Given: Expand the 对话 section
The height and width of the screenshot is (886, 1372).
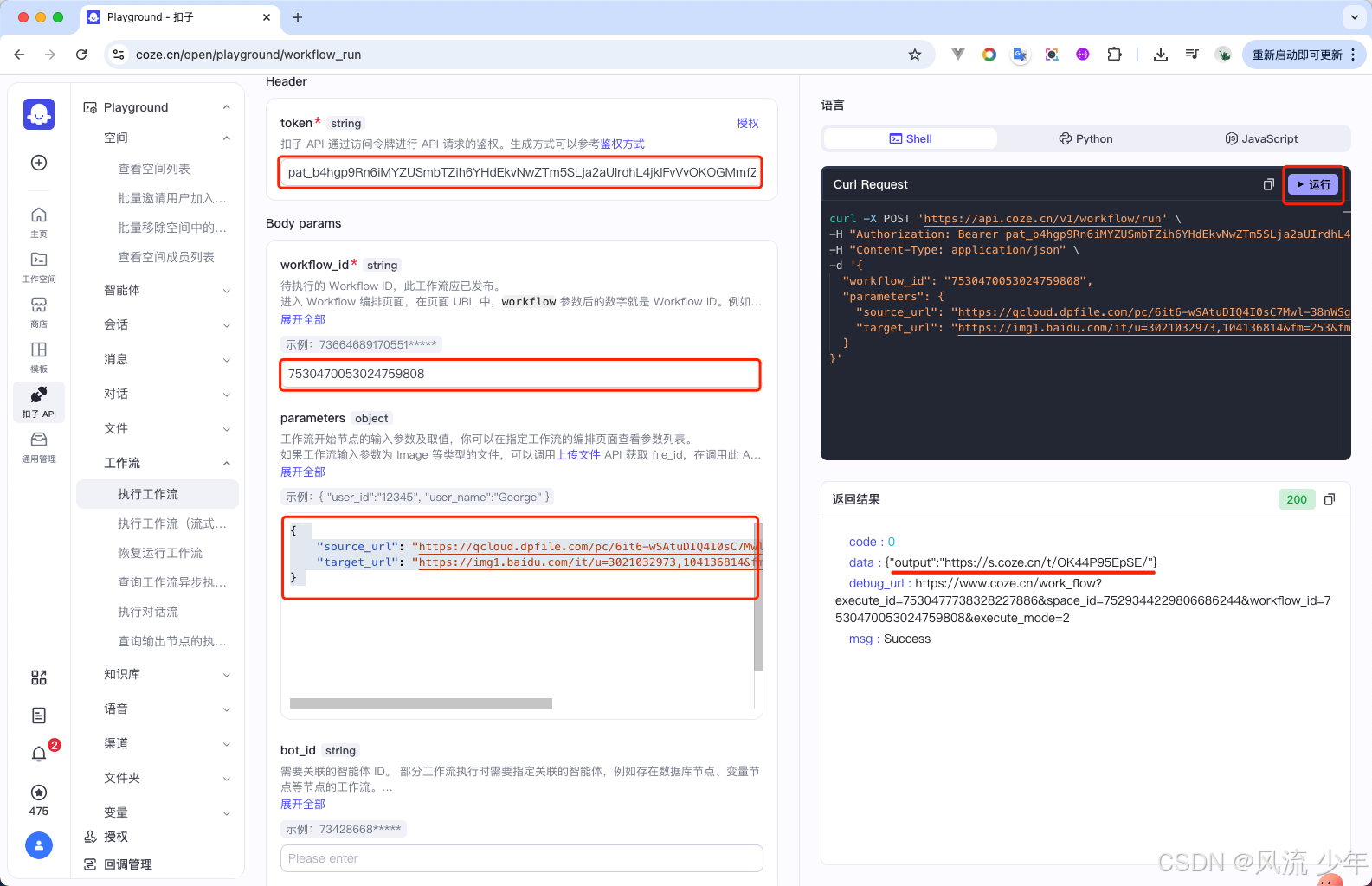Looking at the screenshot, I should [x=226, y=395].
